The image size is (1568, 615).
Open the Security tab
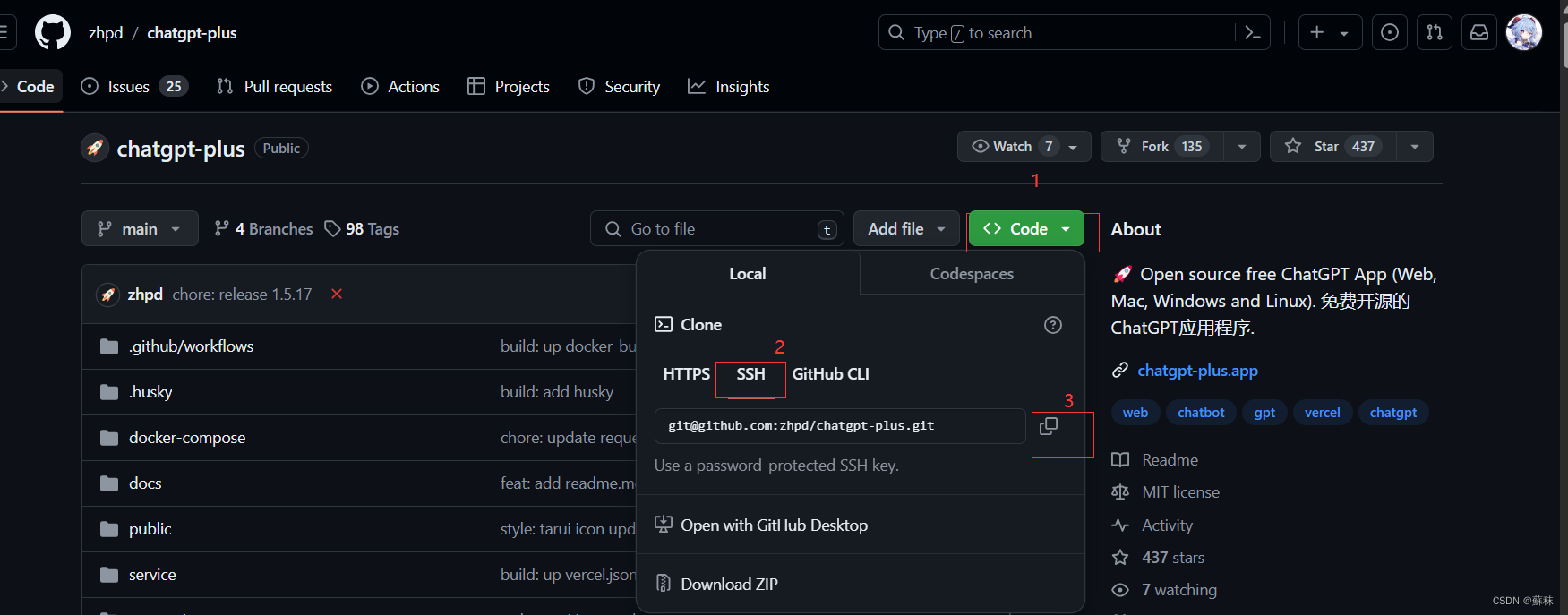(620, 87)
